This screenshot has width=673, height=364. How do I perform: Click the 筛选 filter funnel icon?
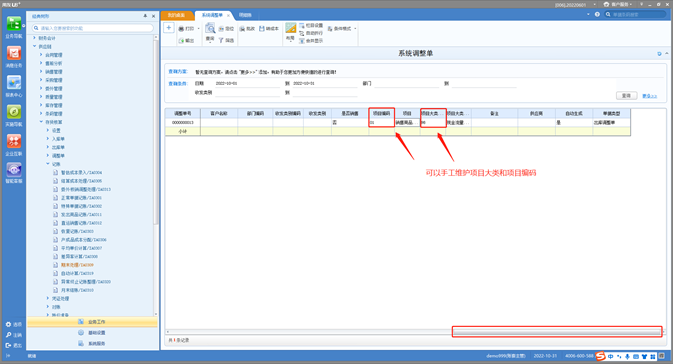[x=221, y=40]
